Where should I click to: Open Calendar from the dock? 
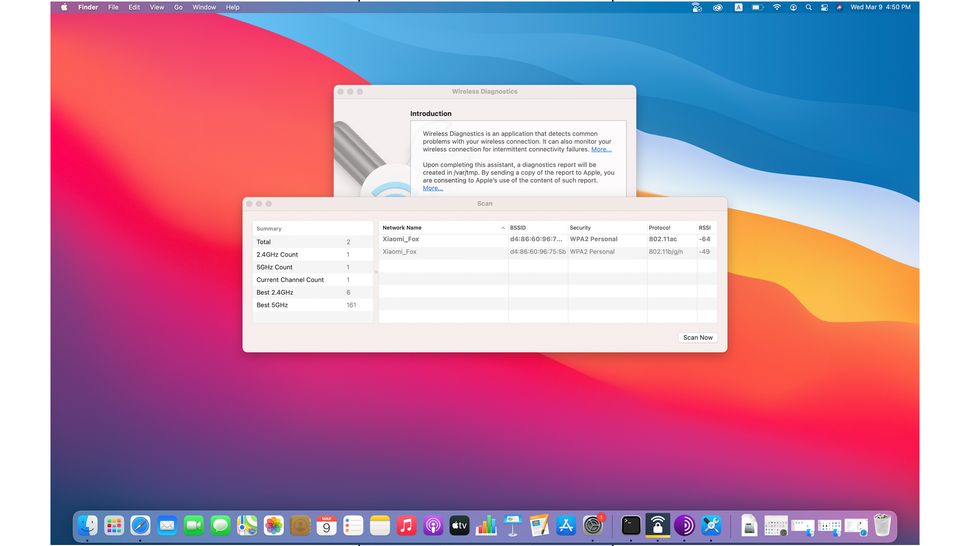tap(327, 526)
